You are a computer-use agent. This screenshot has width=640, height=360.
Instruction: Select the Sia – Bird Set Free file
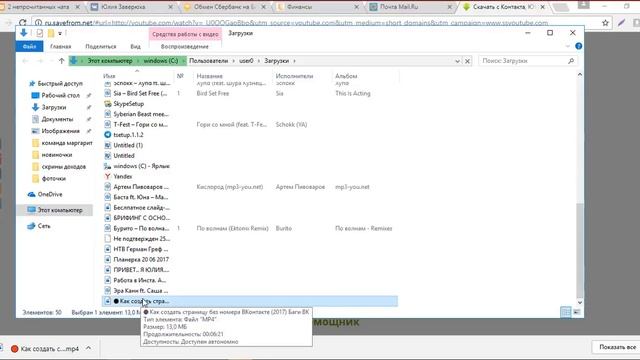tap(140, 93)
